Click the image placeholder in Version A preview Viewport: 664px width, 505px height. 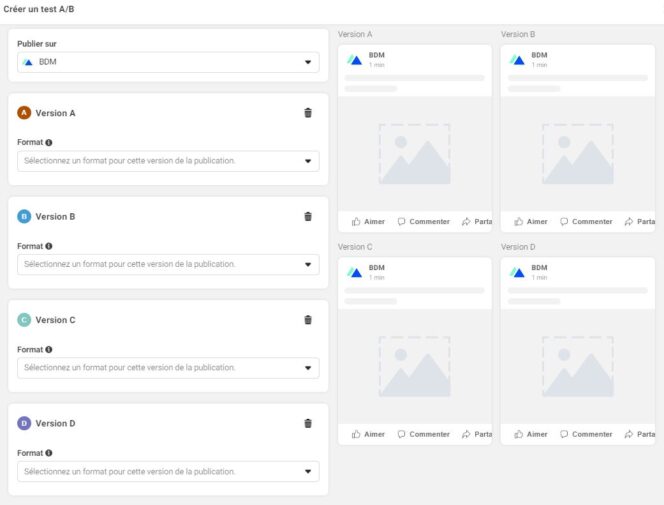pos(415,154)
